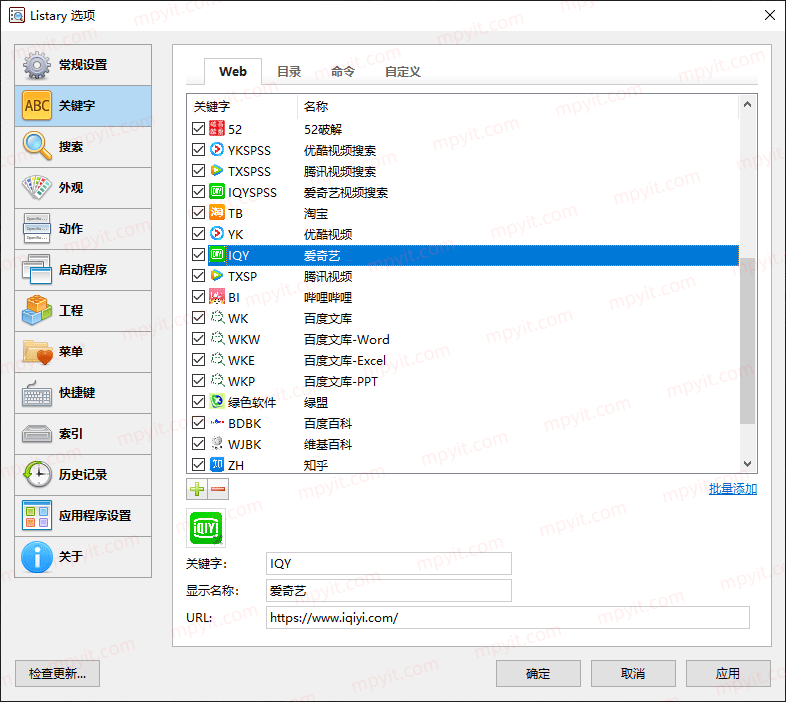Click the 关键字 column header
Screen dimensions: 786x702
(242, 106)
